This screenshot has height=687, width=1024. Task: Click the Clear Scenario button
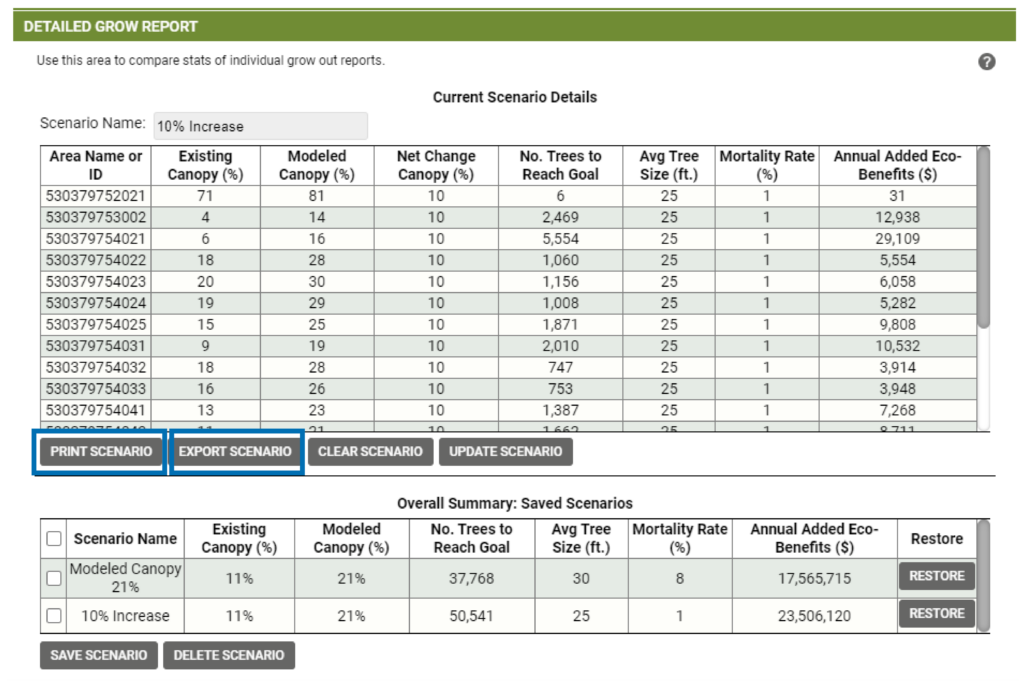(370, 452)
